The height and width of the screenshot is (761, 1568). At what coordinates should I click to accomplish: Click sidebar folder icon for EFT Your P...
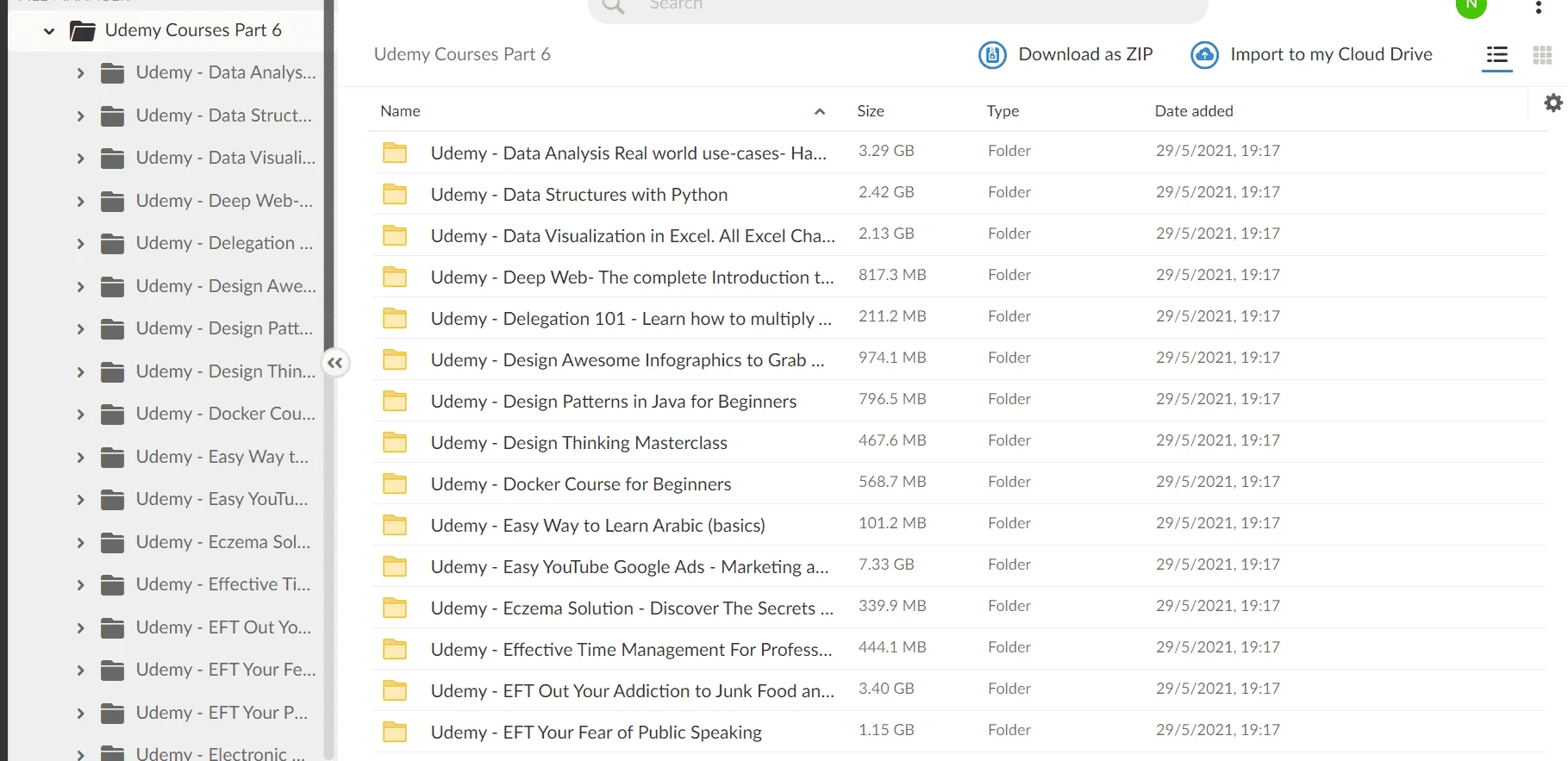pyautogui.click(x=112, y=714)
